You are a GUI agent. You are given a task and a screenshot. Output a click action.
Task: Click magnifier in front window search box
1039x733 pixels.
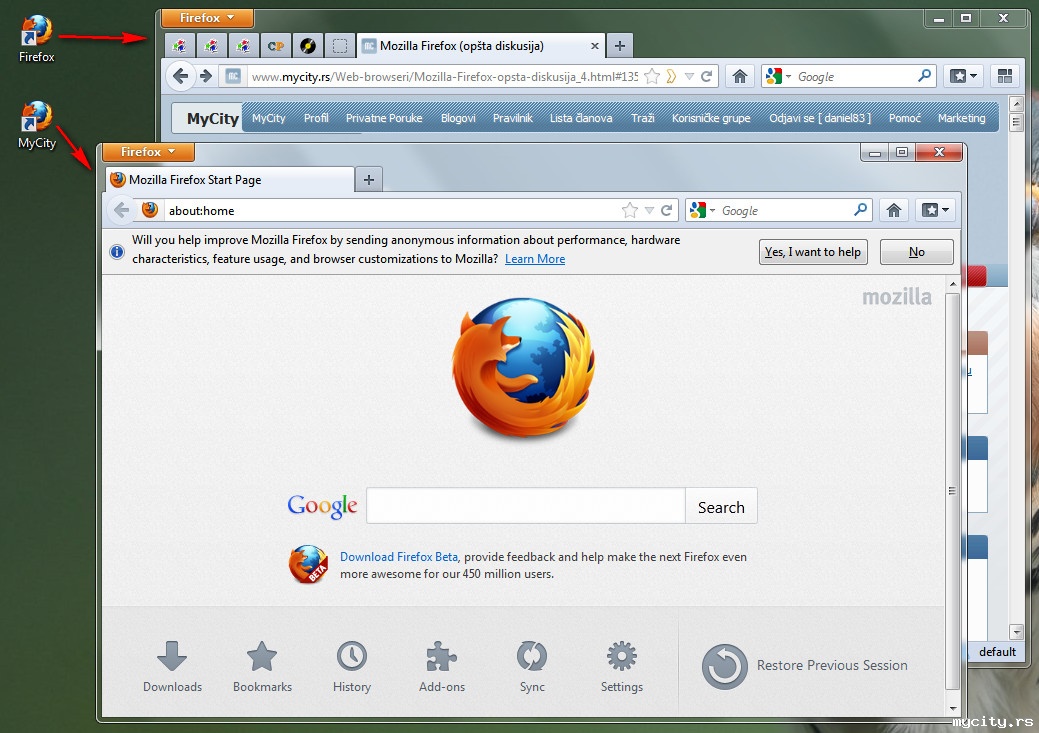click(x=860, y=210)
